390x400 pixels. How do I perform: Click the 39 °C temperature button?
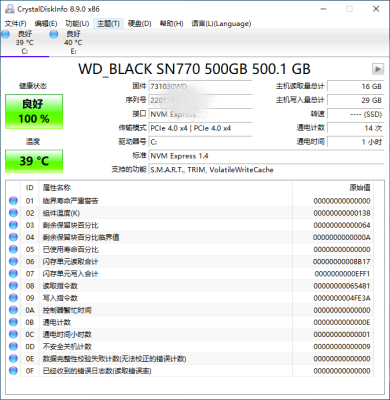34,161
